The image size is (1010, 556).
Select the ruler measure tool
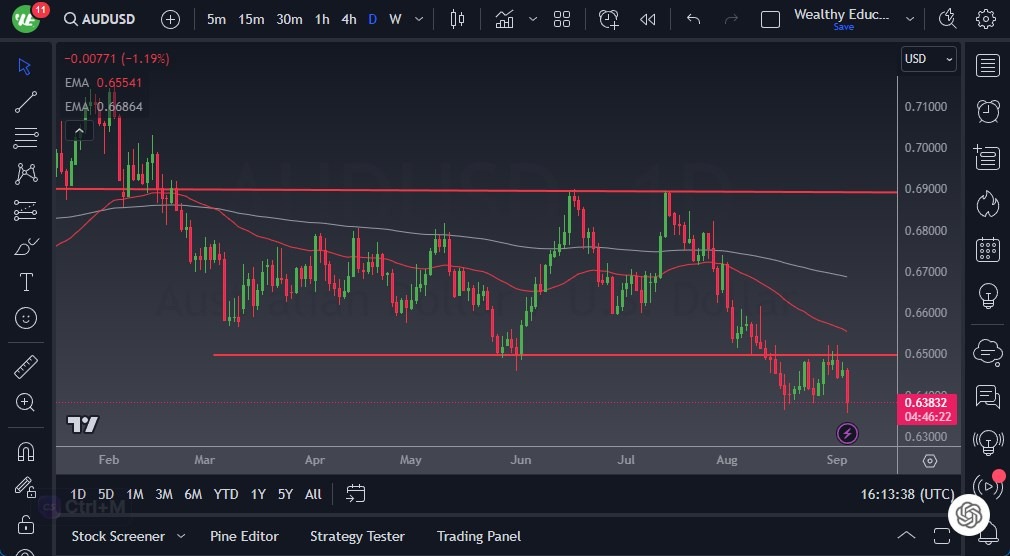[x=26, y=367]
